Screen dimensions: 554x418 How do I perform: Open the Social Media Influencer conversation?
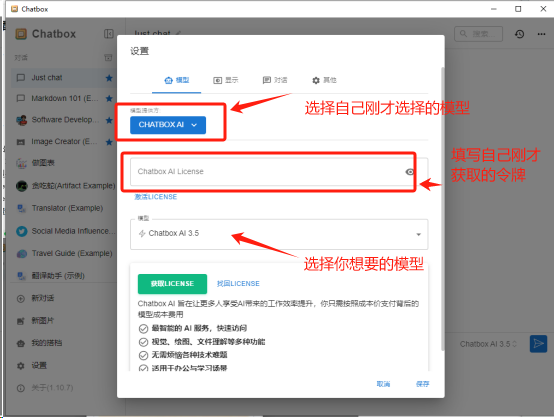point(64,231)
